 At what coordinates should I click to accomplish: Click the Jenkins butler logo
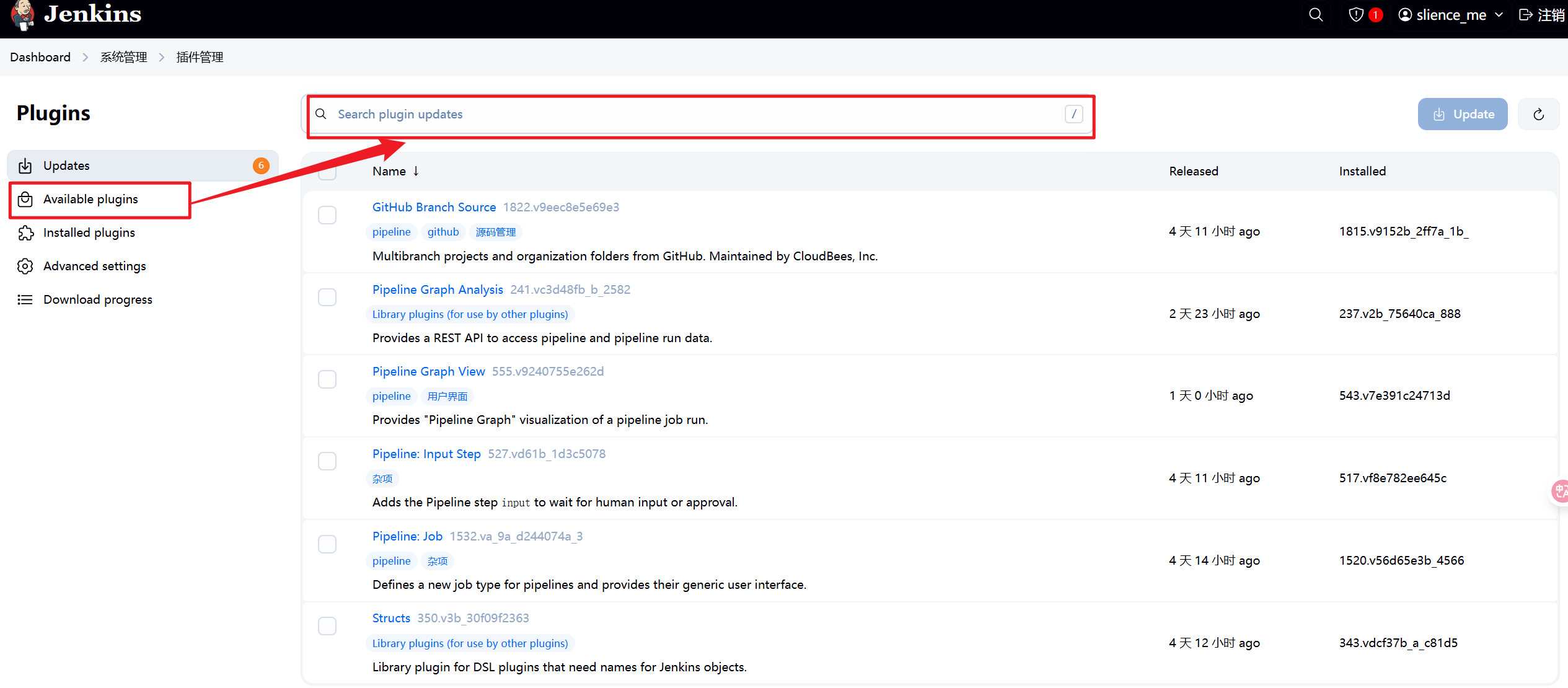[22, 15]
